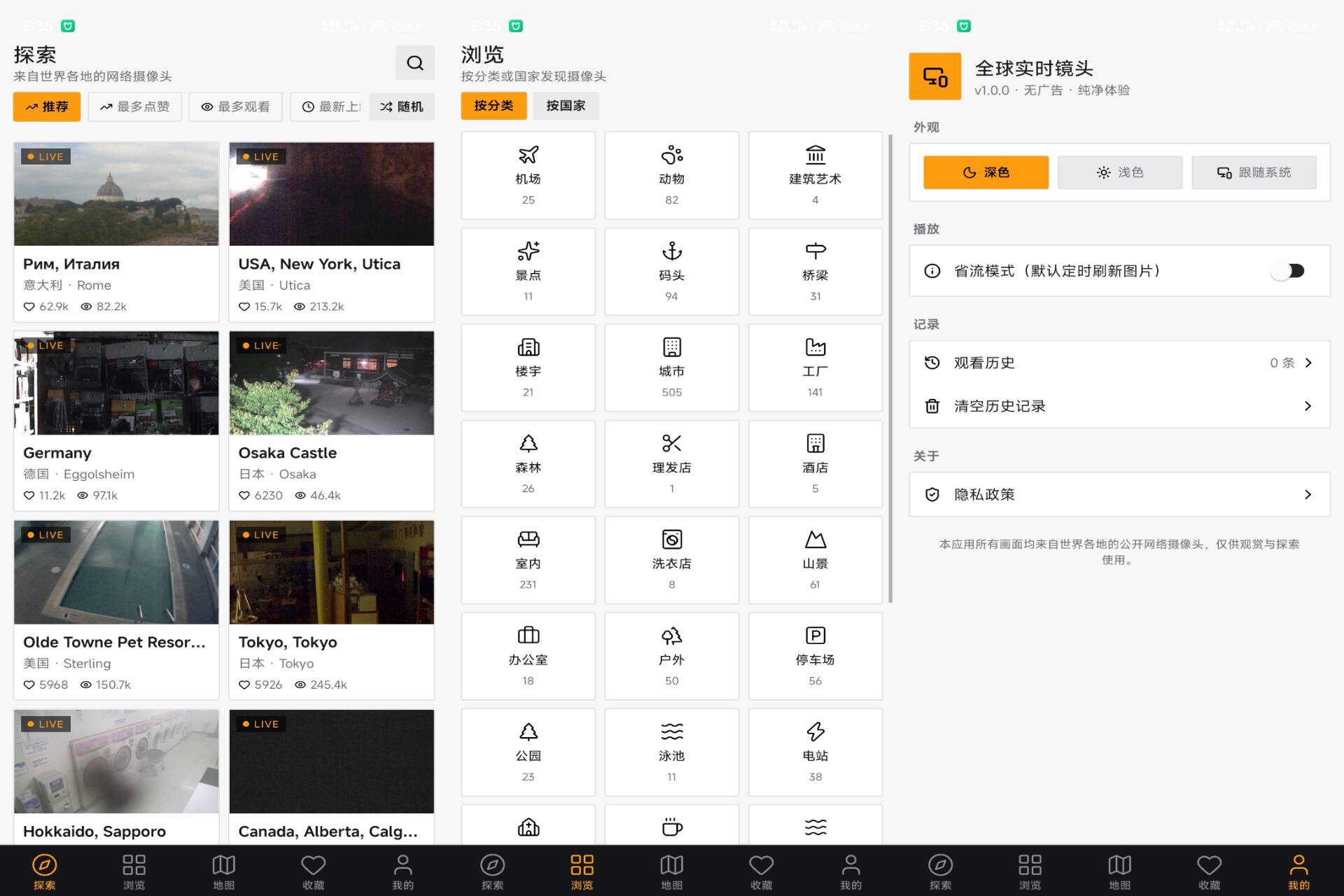The image size is (1344, 896).
Task: Select Follow system (跟随系统) appearance
Action: [x=1254, y=172]
